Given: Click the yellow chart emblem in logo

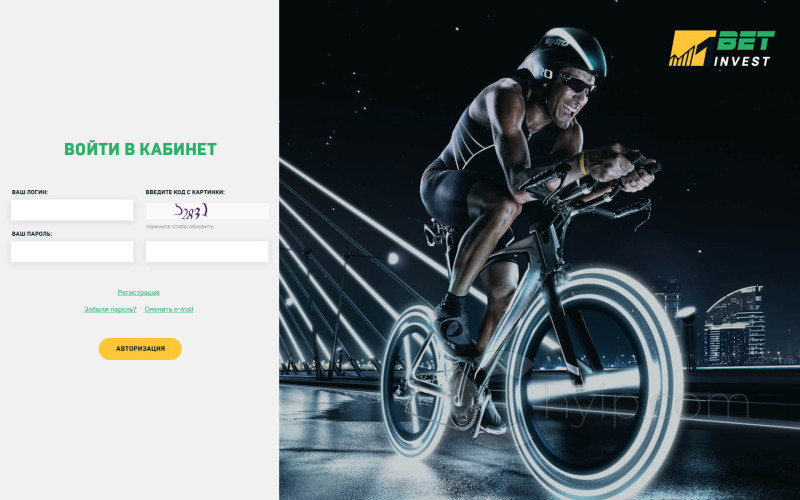Looking at the screenshot, I should pyautogui.click(x=692, y=48).
